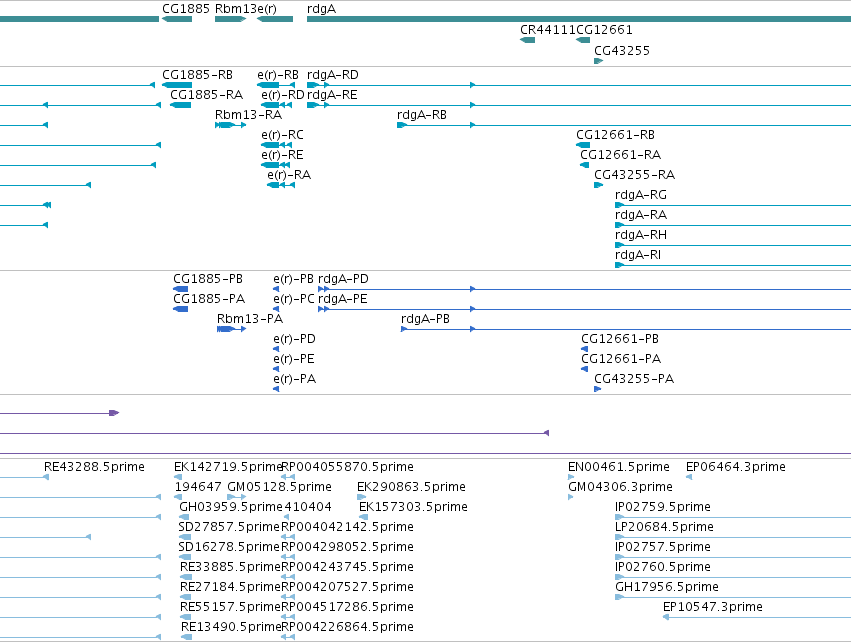Open the LP20684.5prime feature
Image resolution: width=851 pixels, height=642 pixels.
(x=664, y=527)
